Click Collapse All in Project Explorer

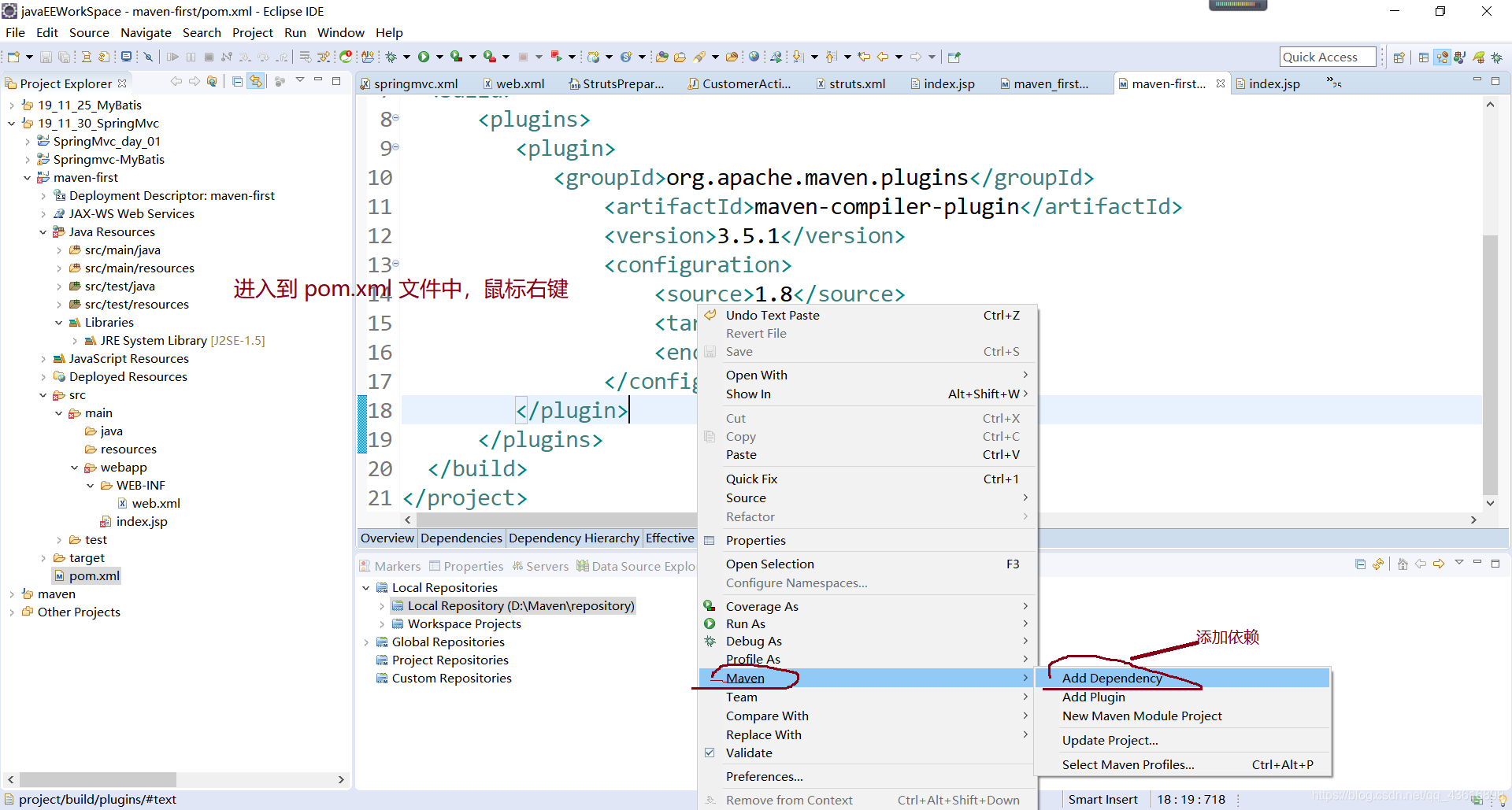237,81
